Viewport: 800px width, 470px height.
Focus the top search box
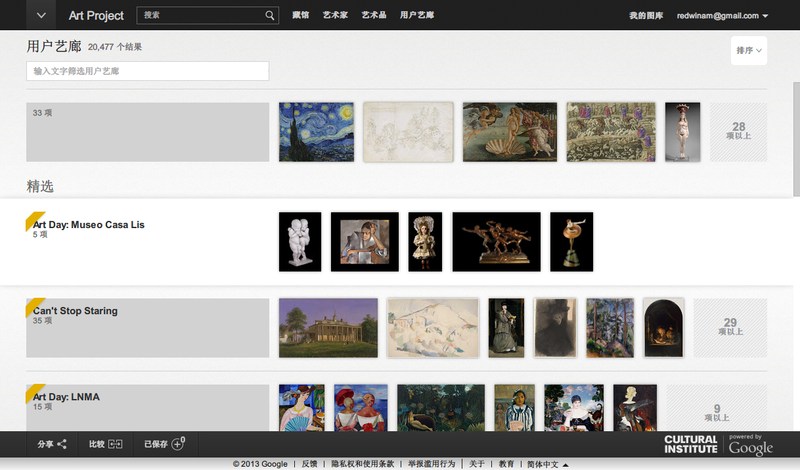click(x=208, y=15)
